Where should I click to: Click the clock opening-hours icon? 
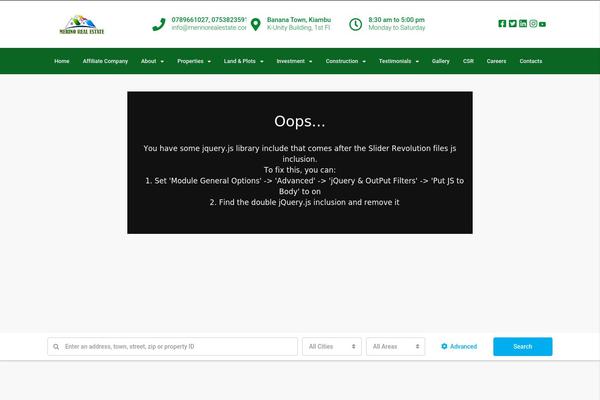click(x=355, y=24)
